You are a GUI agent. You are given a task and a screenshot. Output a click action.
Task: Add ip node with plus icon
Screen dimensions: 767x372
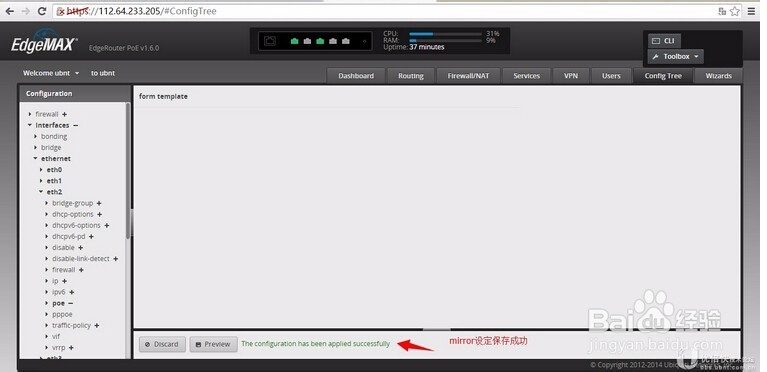(64, 281)
